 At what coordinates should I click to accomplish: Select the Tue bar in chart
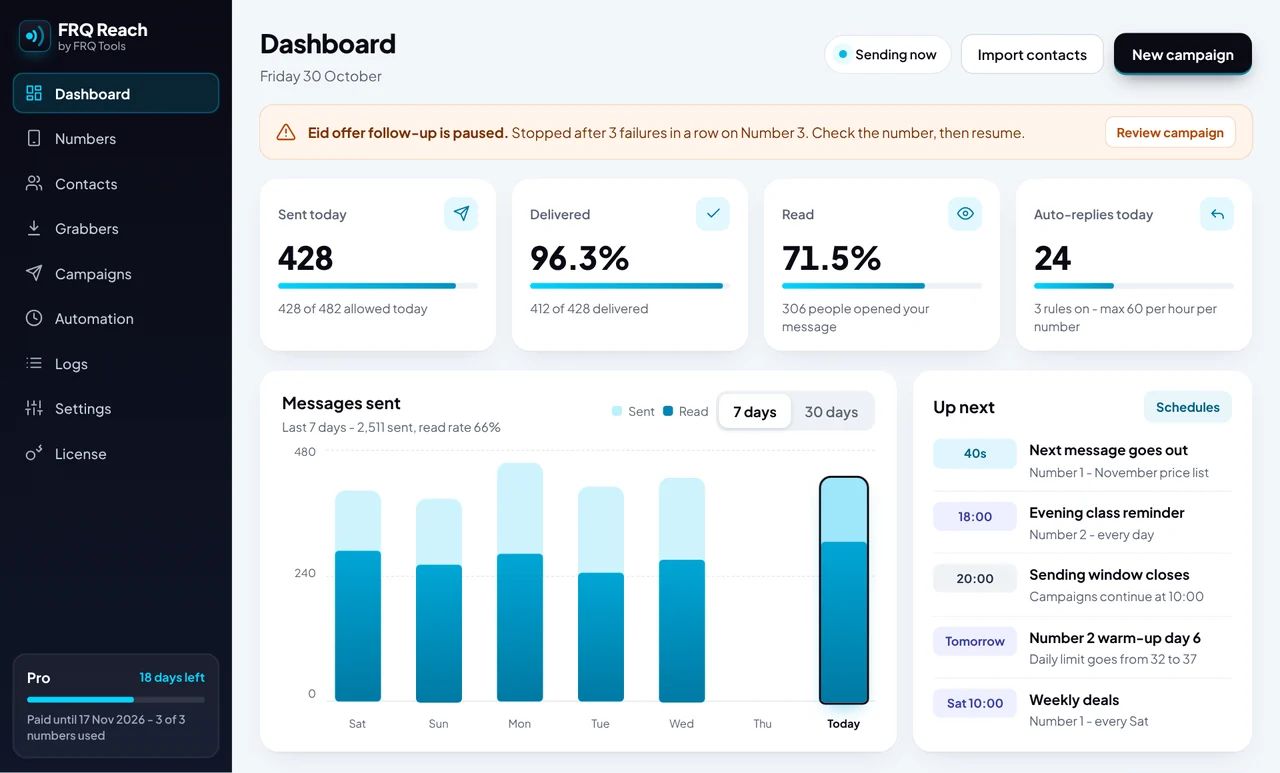pos(601,594)
